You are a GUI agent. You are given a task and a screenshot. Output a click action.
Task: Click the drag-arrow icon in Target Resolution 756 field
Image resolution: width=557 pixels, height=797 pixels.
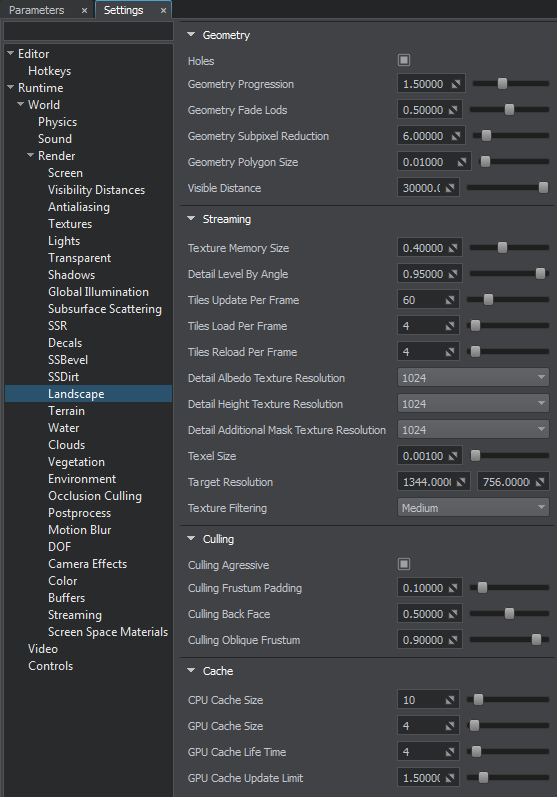[x=540, y=482]
